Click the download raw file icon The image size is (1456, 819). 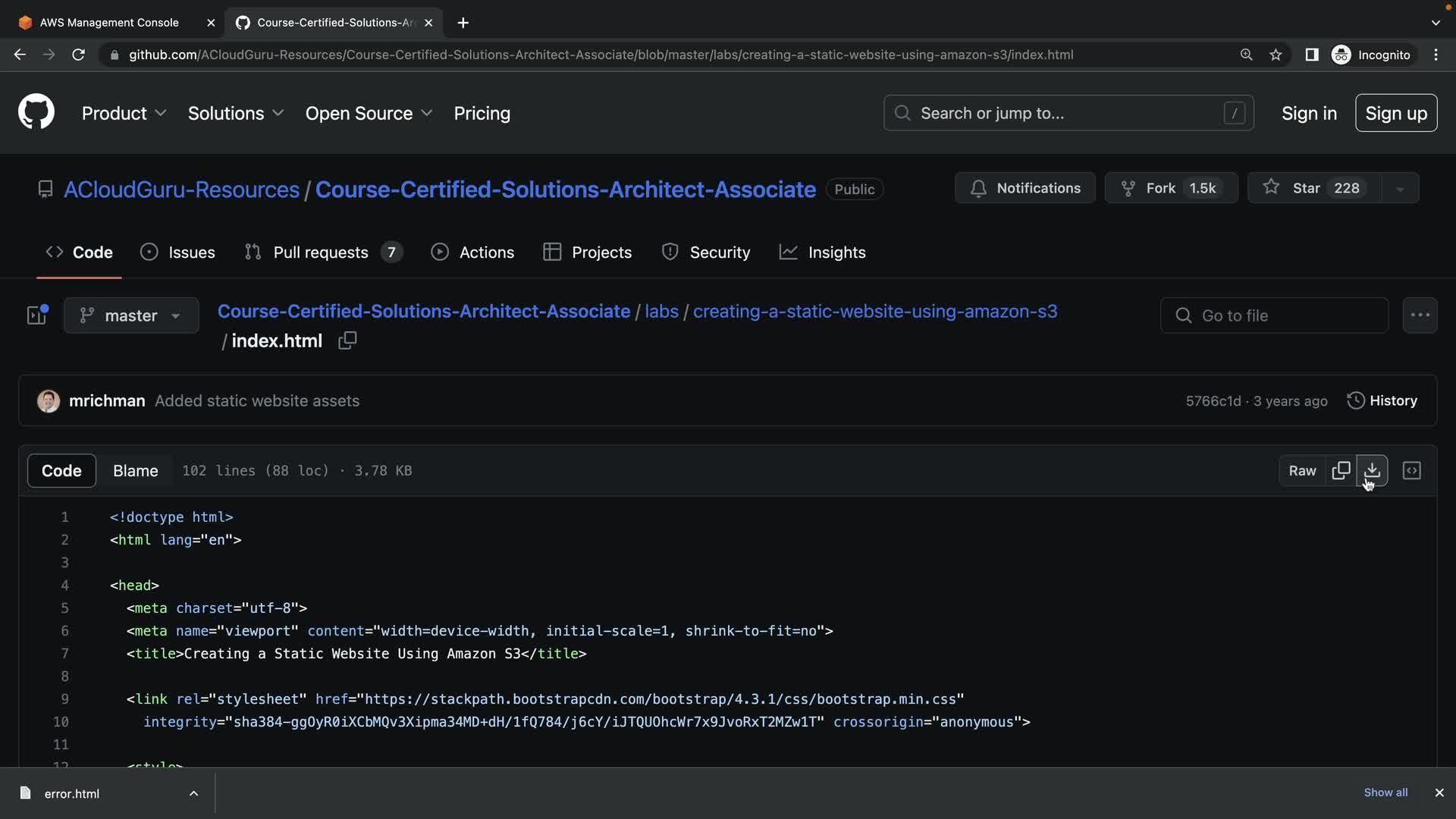coord(1372,471)
